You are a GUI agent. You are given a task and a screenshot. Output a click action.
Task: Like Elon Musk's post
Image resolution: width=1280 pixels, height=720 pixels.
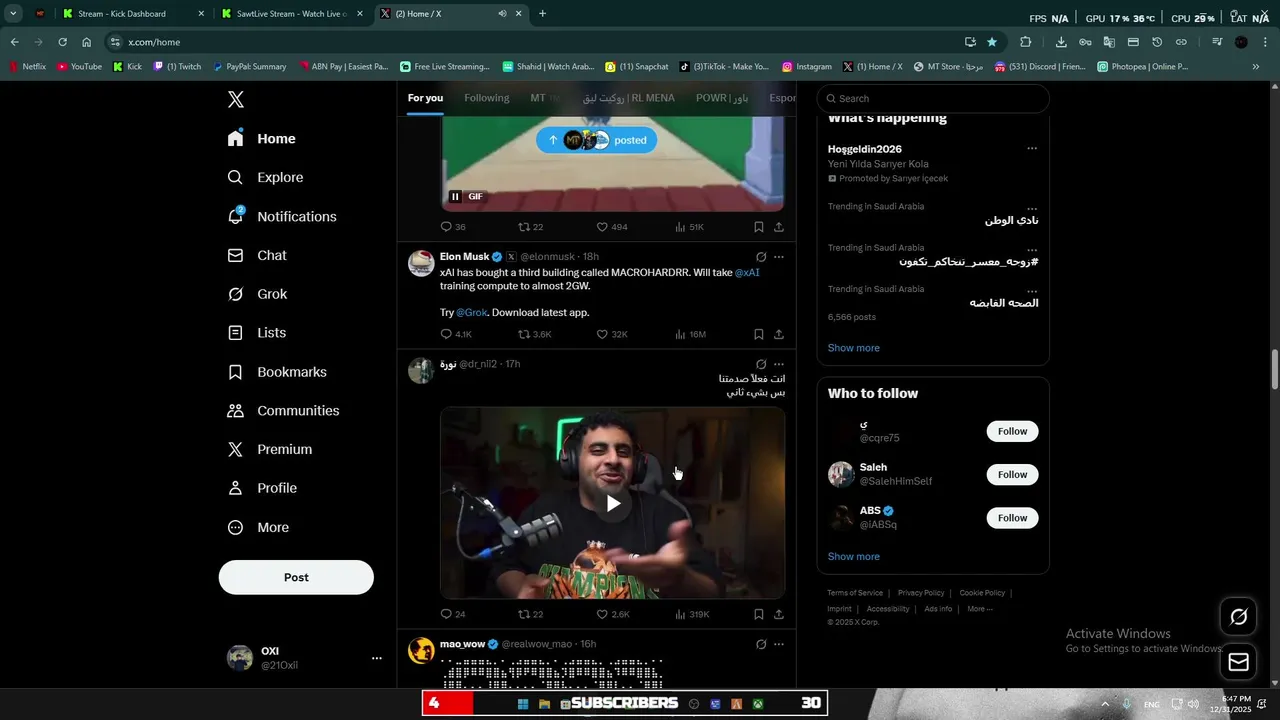pos(612,334)
